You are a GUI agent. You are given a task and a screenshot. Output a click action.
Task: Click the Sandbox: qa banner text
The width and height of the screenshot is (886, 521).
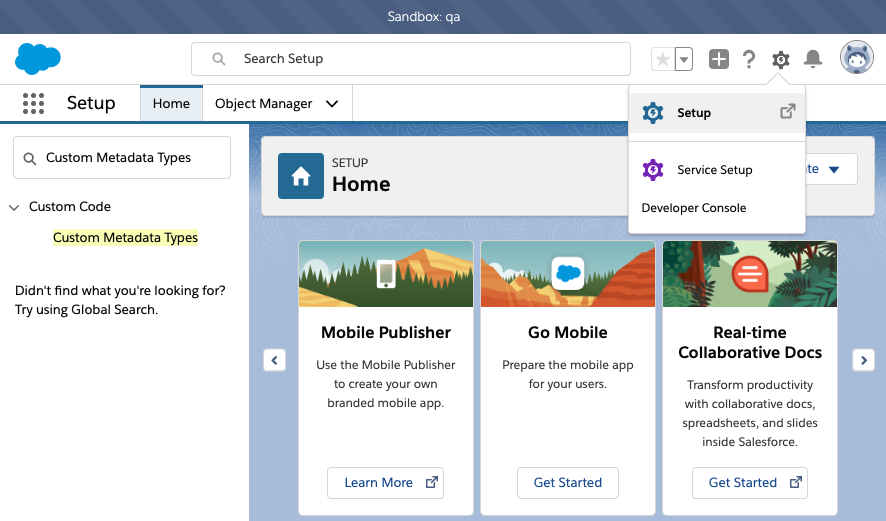424,17
